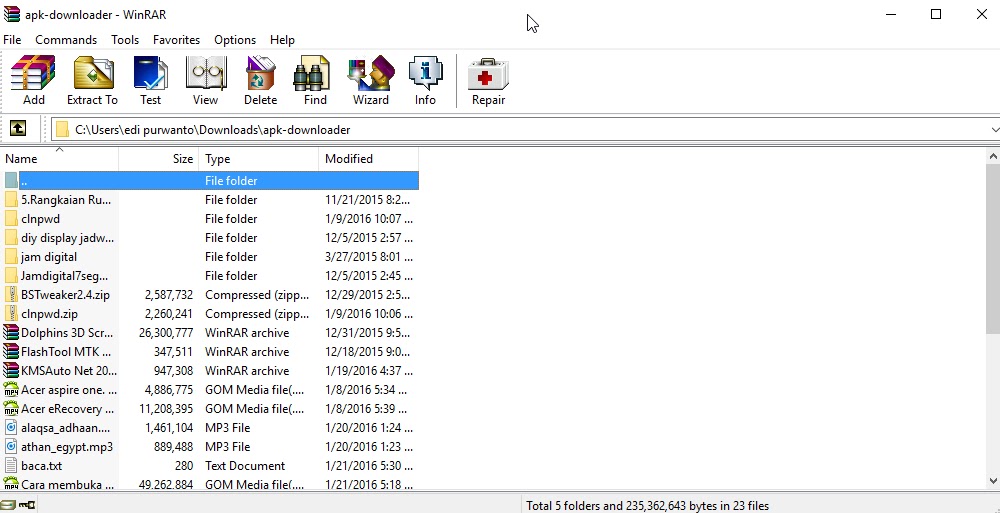
Task: Click the Delete toolbar icon
Action: (x=260, y=80)
